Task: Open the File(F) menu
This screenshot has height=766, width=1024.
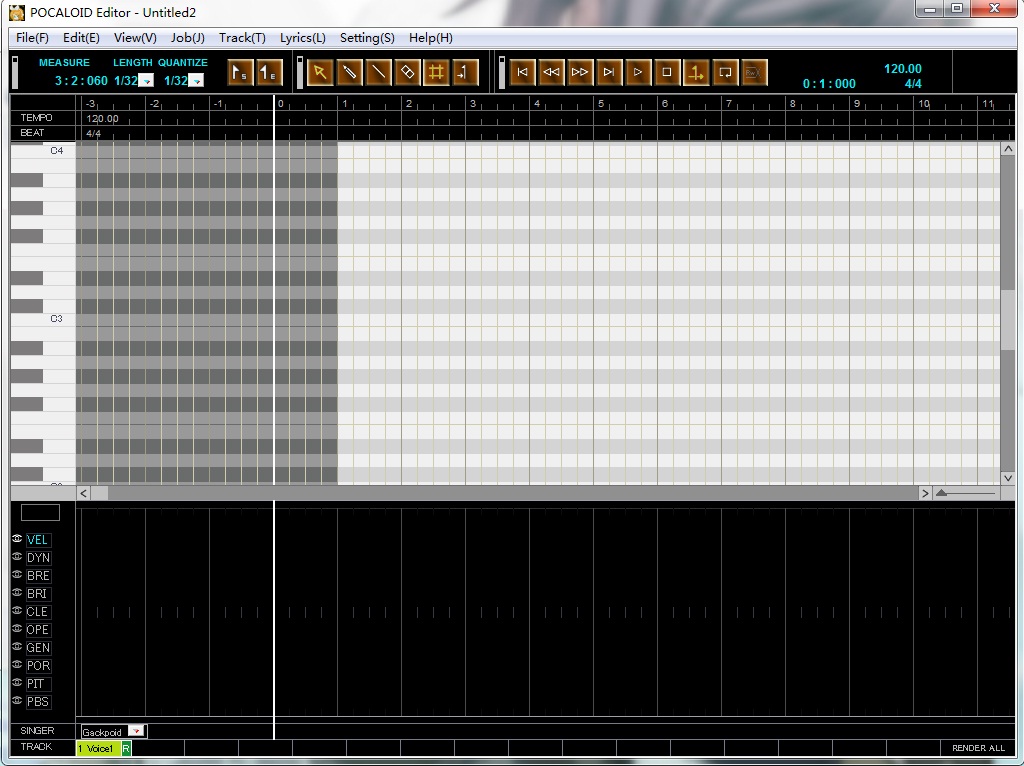Action: (x=32, y=38)
